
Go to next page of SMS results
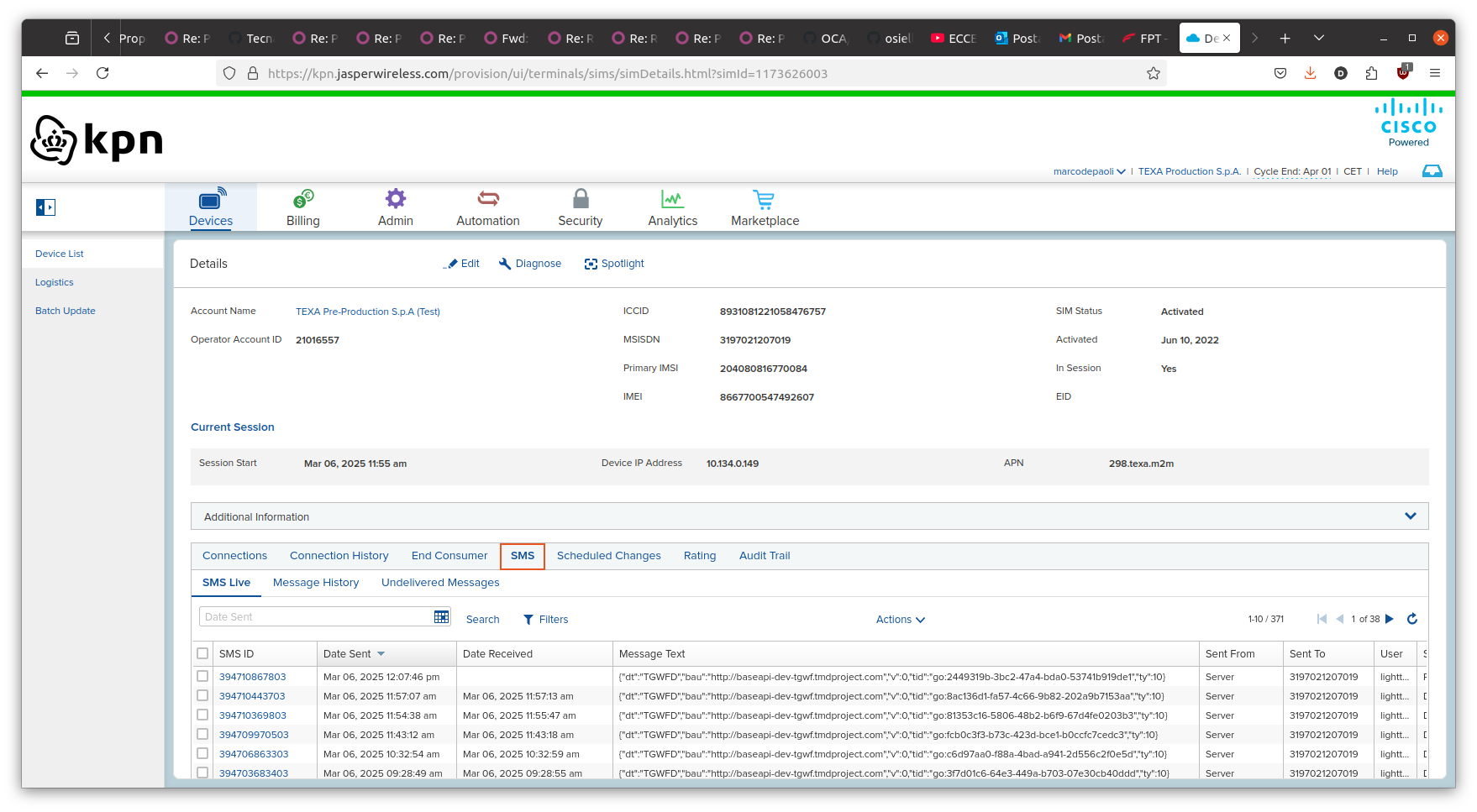coord(1390,619)
